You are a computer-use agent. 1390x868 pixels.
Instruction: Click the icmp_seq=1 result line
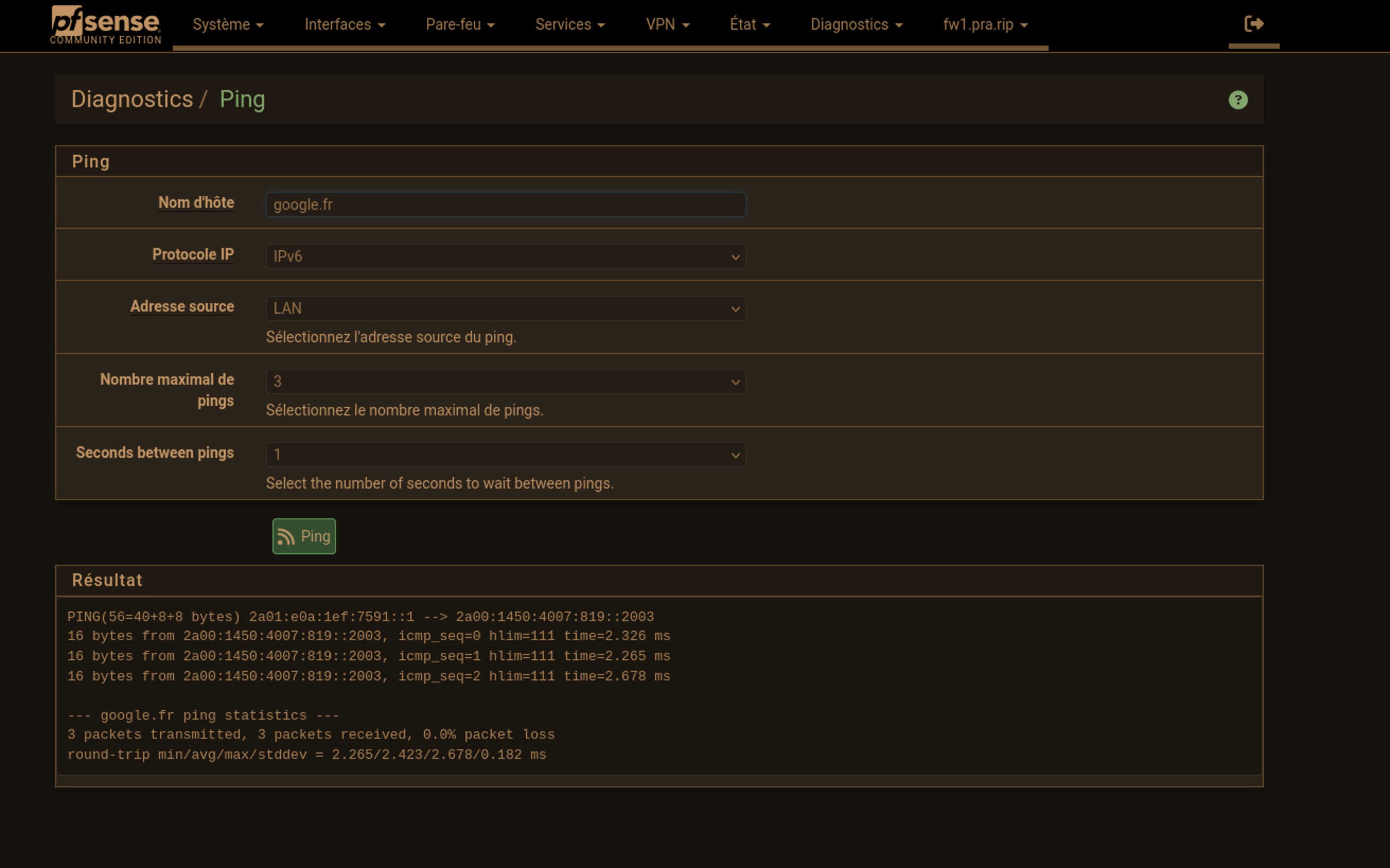tap(368, 656)
